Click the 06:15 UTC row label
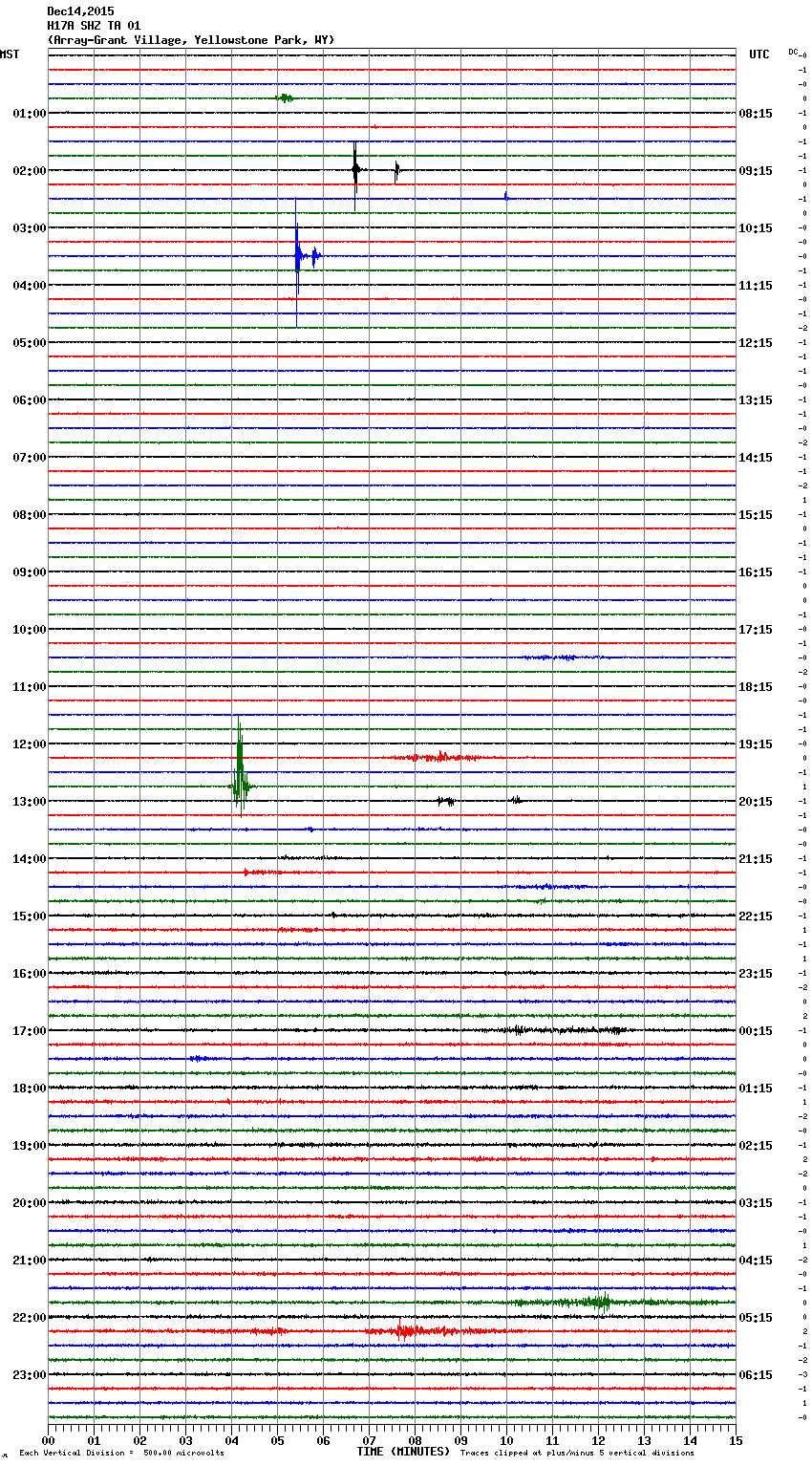 (756, 1375)
